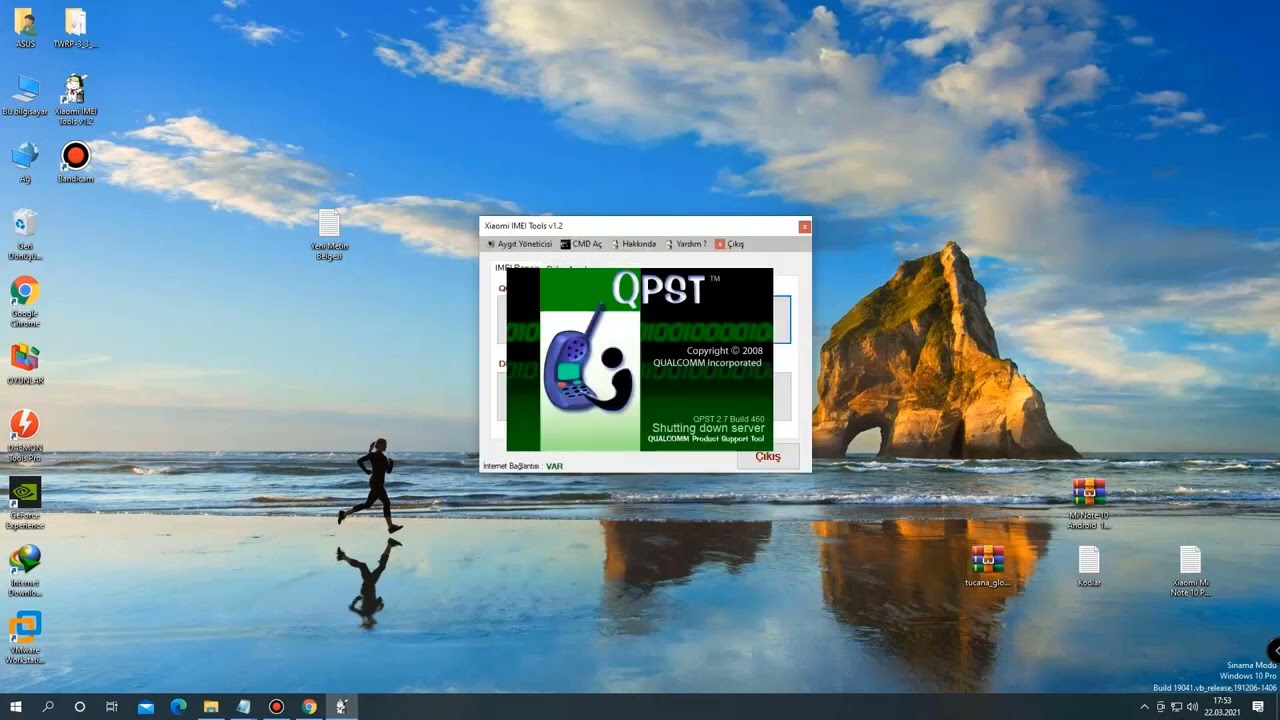Viewport: 1280px width, 720px height.
Task: Switch to the IMEI Repair tab
Action: [515, 268]
